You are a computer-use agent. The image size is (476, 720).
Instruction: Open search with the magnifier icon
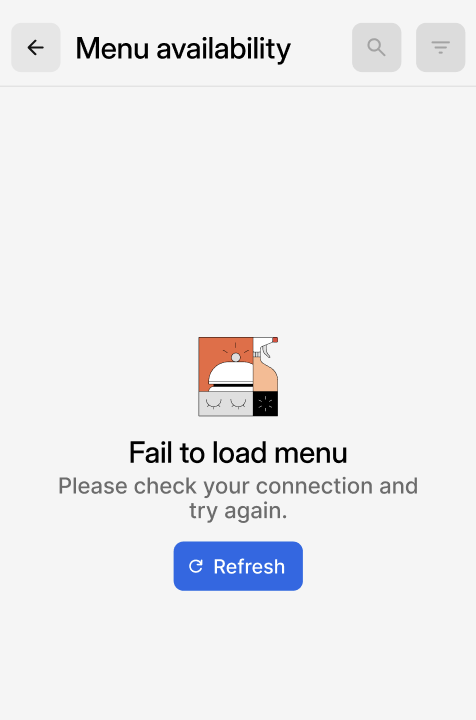pos(376,47)
